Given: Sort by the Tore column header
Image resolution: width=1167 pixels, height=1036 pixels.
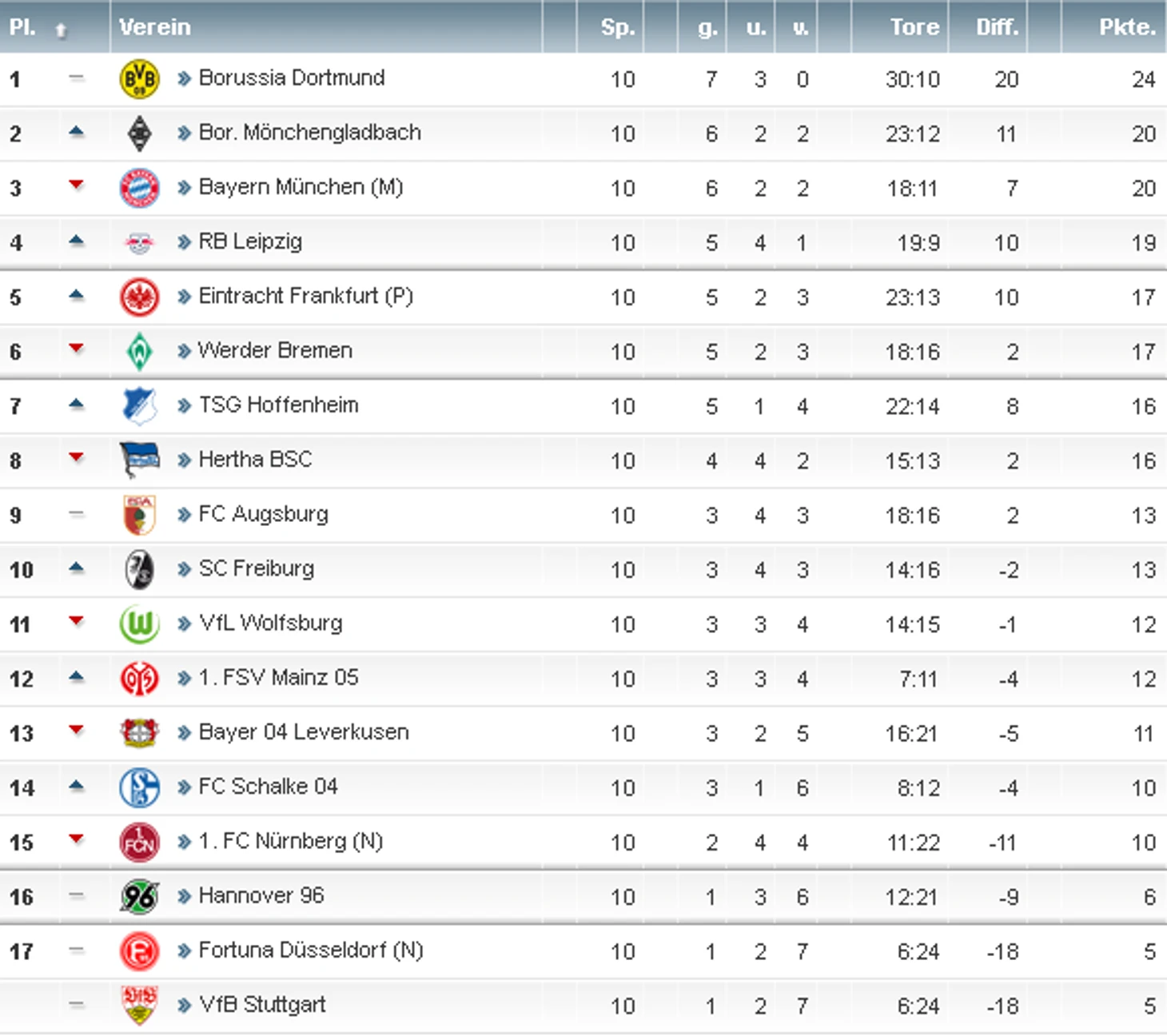Looking at the screenshot, I should click(x=914, y=27).
